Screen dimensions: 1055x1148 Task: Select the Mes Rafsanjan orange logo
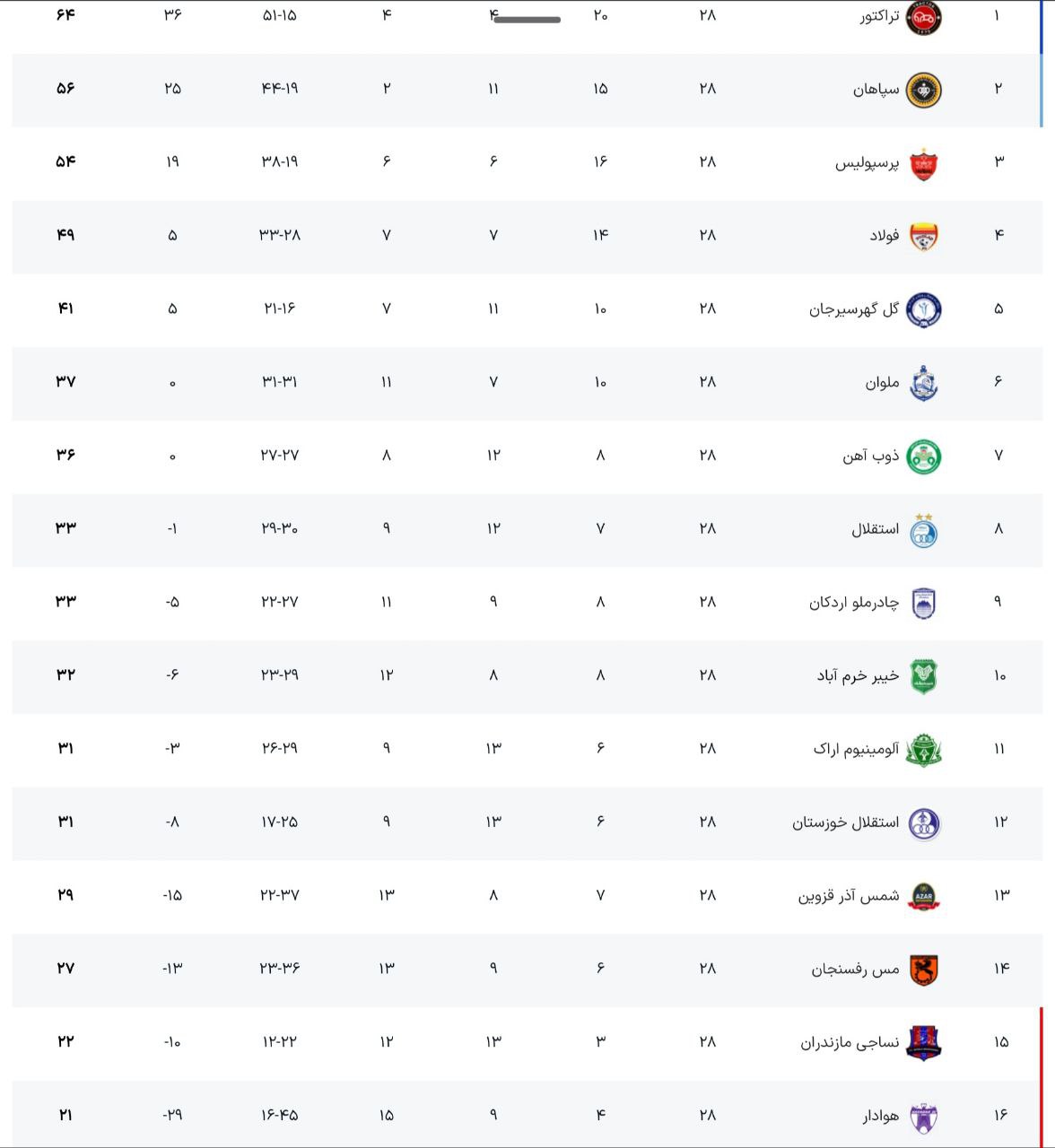click(x=923, y=970)
